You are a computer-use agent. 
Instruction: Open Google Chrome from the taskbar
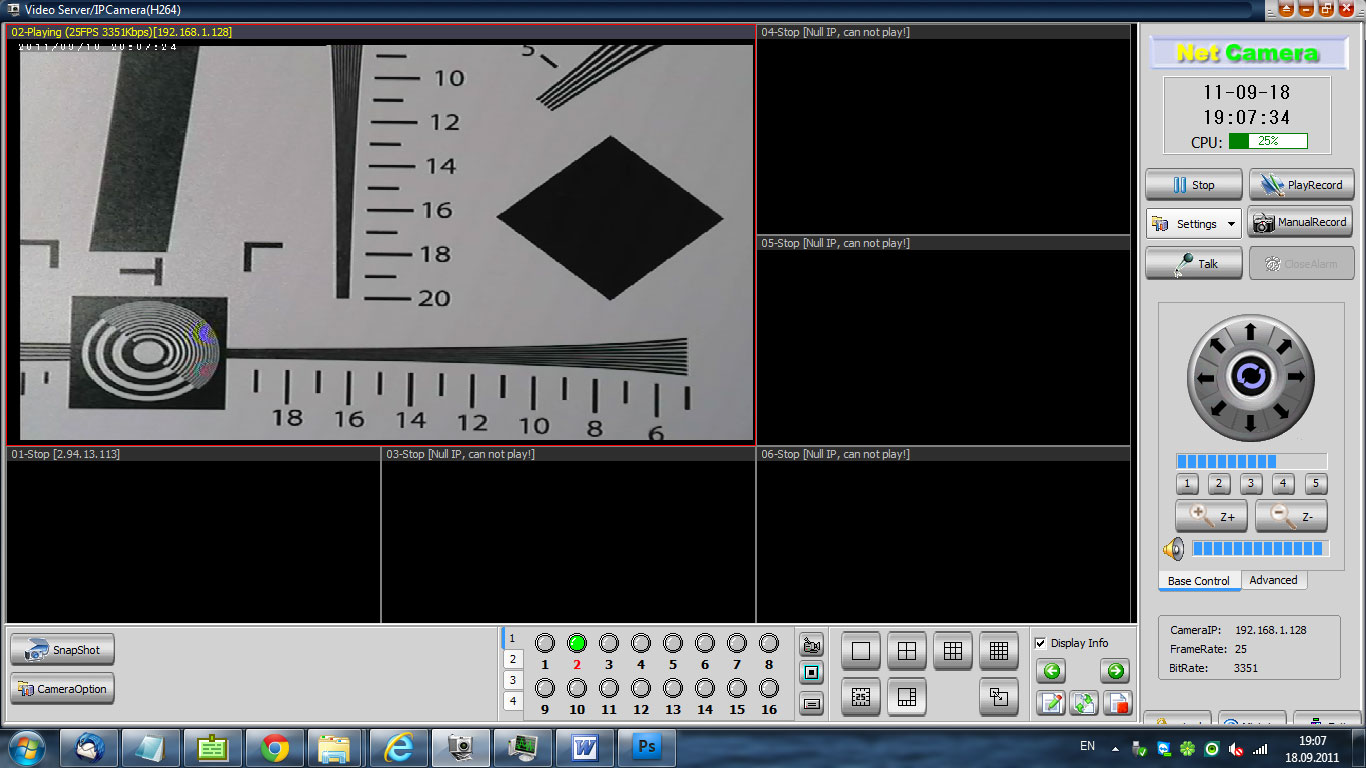275,748
